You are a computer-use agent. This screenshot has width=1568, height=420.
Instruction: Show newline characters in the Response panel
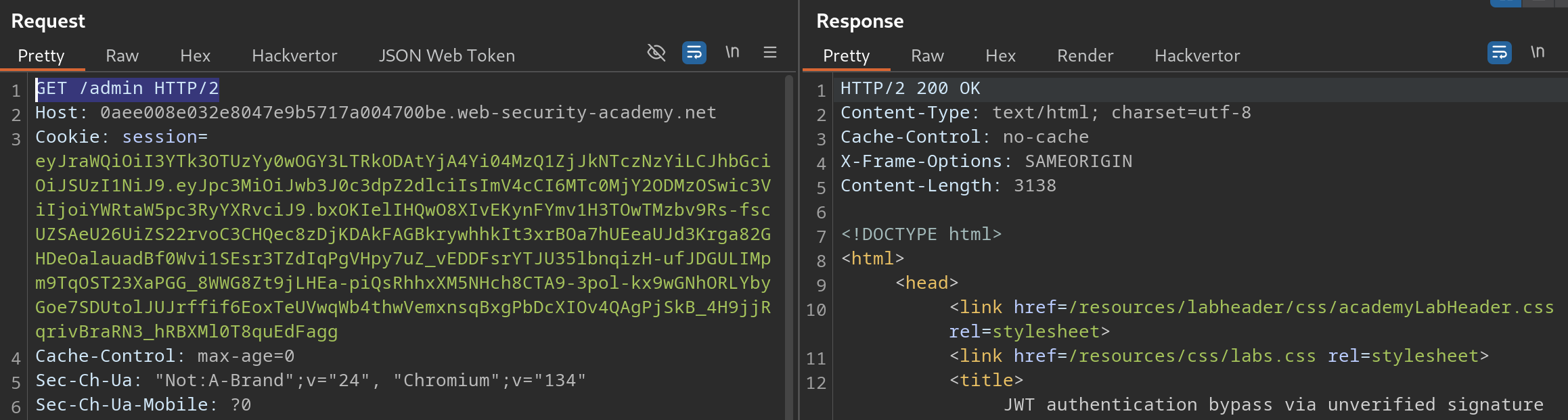[x=1538, y=53]
